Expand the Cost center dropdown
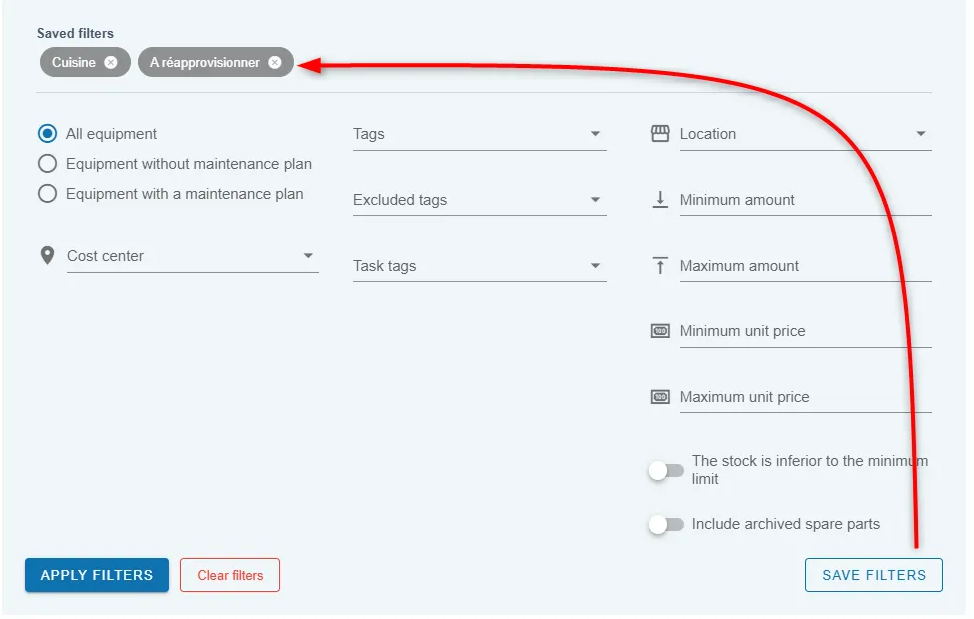 pyautogui.click(x=193, y=256)
